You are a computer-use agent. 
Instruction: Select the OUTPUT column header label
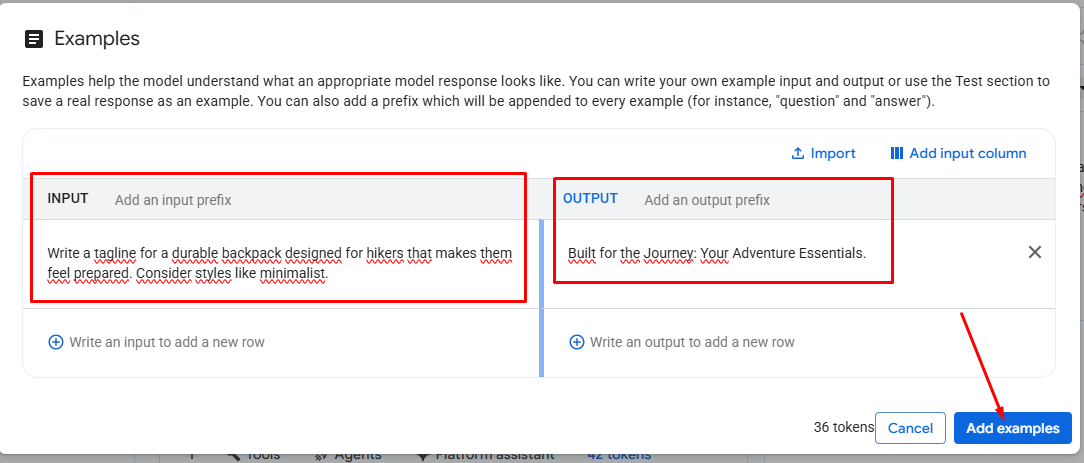[590, 198]
